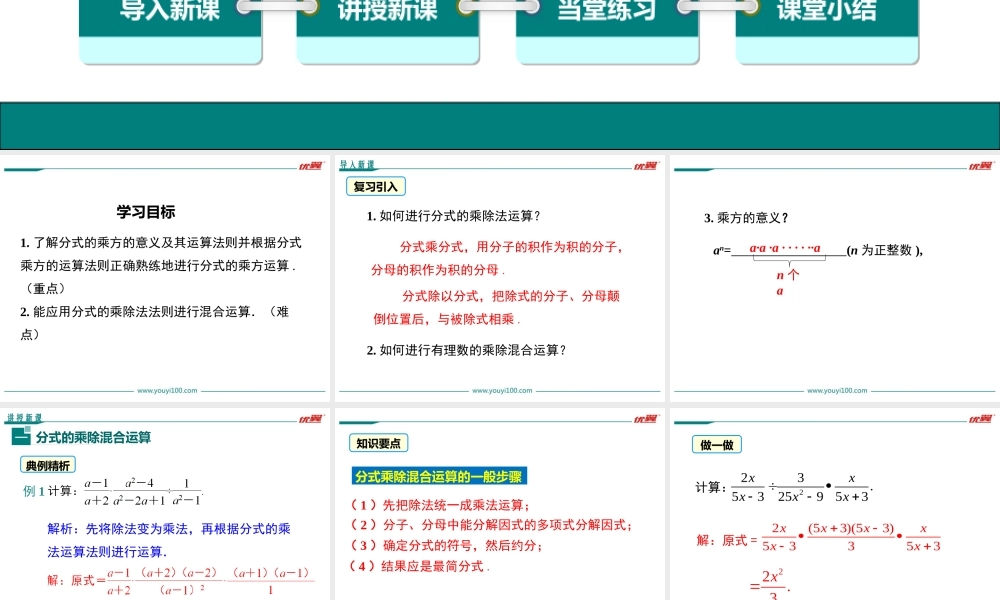The height and width of the screenshot is (600, 1000).
Task: Click the 优翼 logo on 知识要点 slide
Action: point(645,419)
